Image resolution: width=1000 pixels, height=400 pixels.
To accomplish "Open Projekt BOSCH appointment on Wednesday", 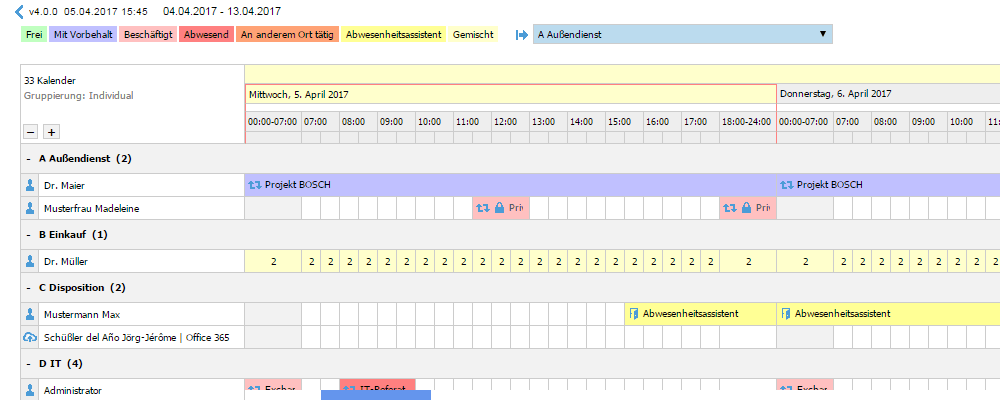I will [x=510, y=184].
